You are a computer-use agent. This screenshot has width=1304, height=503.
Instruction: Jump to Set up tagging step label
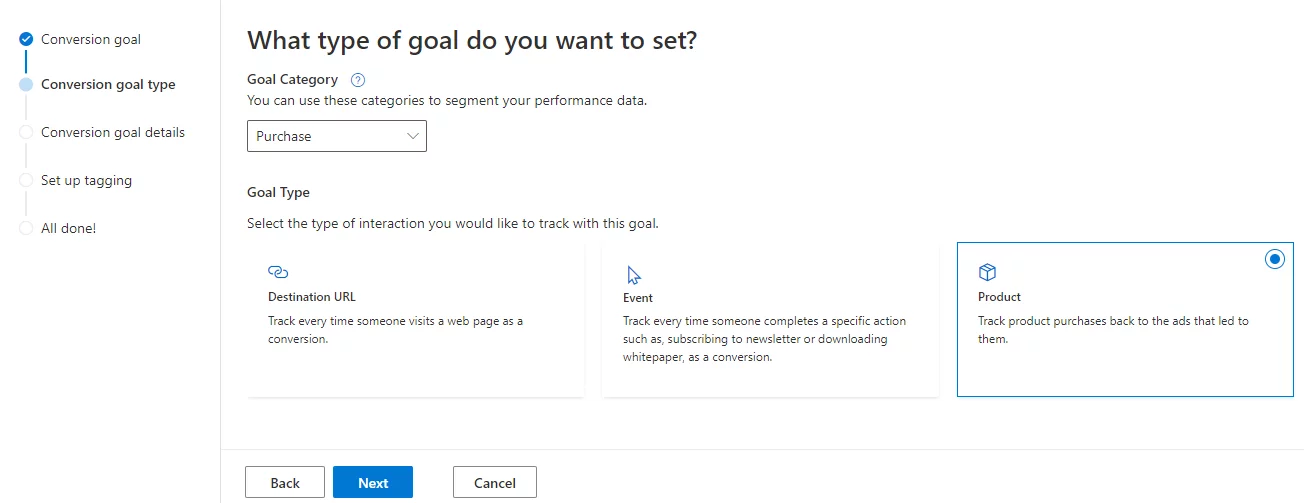click(86, 180)
